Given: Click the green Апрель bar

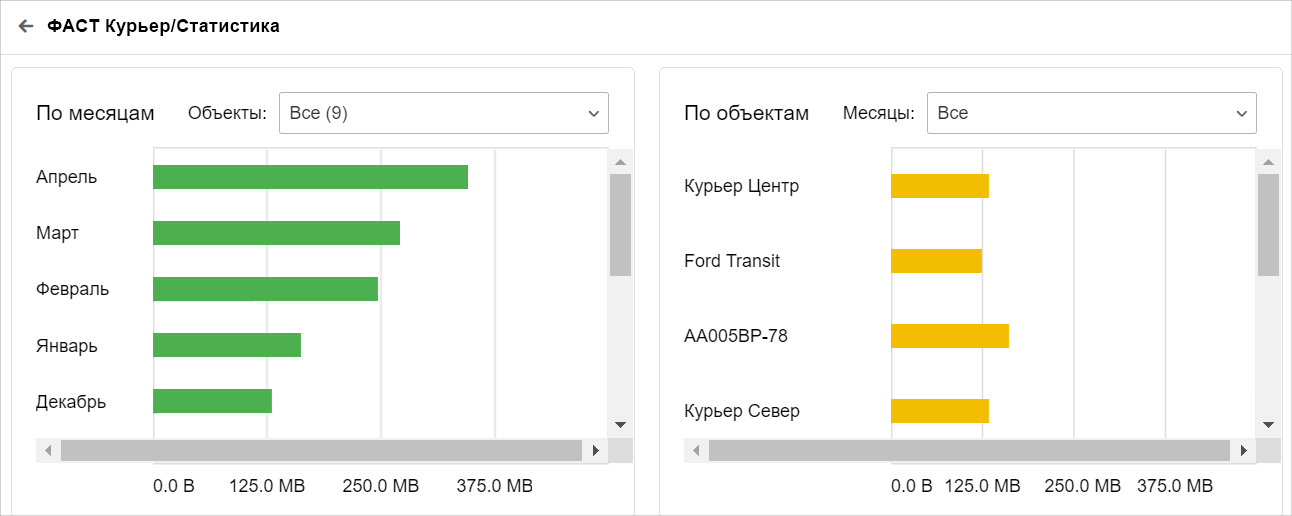Looking at the screenshot, I should 310,177.
